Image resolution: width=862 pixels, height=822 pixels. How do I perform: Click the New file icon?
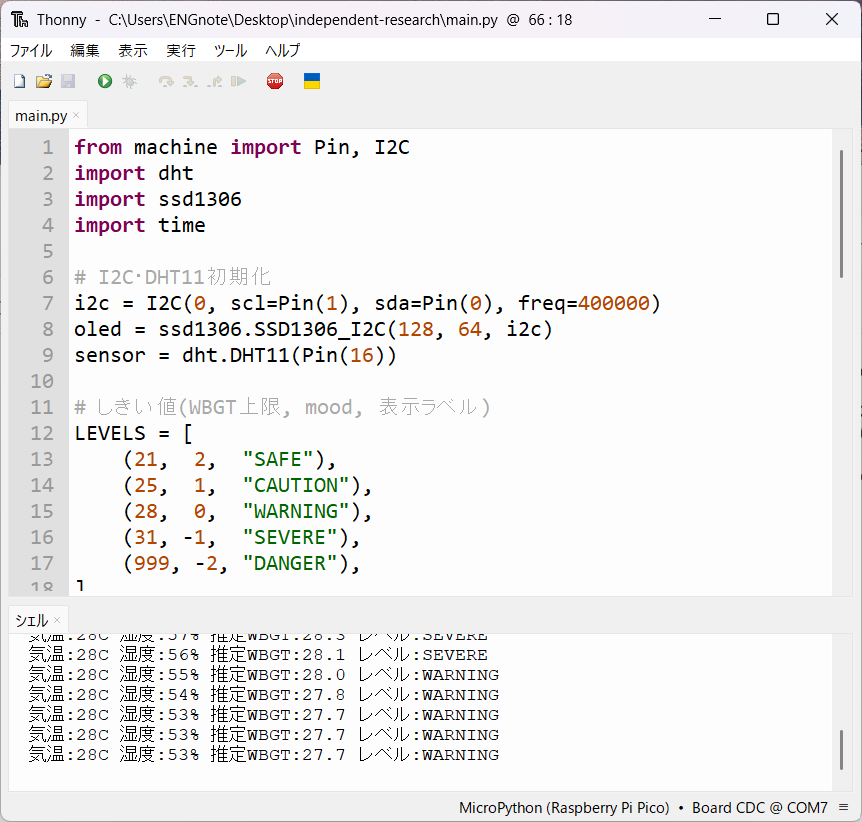(x=20, y=81)
